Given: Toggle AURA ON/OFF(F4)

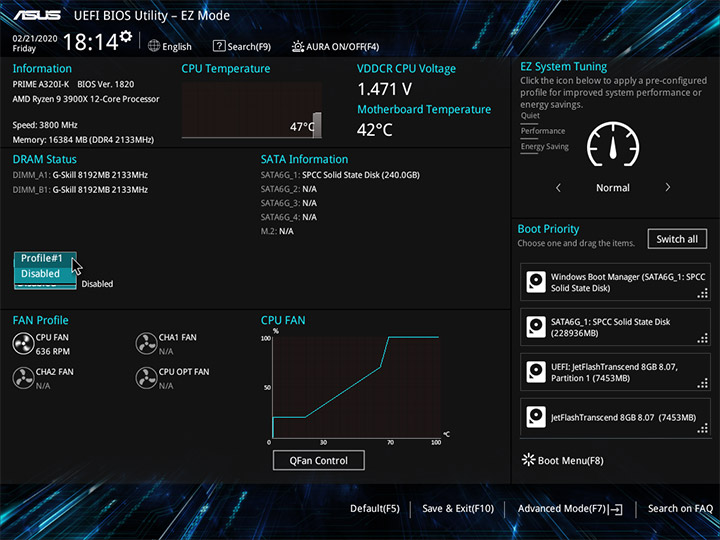Looking at the screenshot, I should coord(335,46).
